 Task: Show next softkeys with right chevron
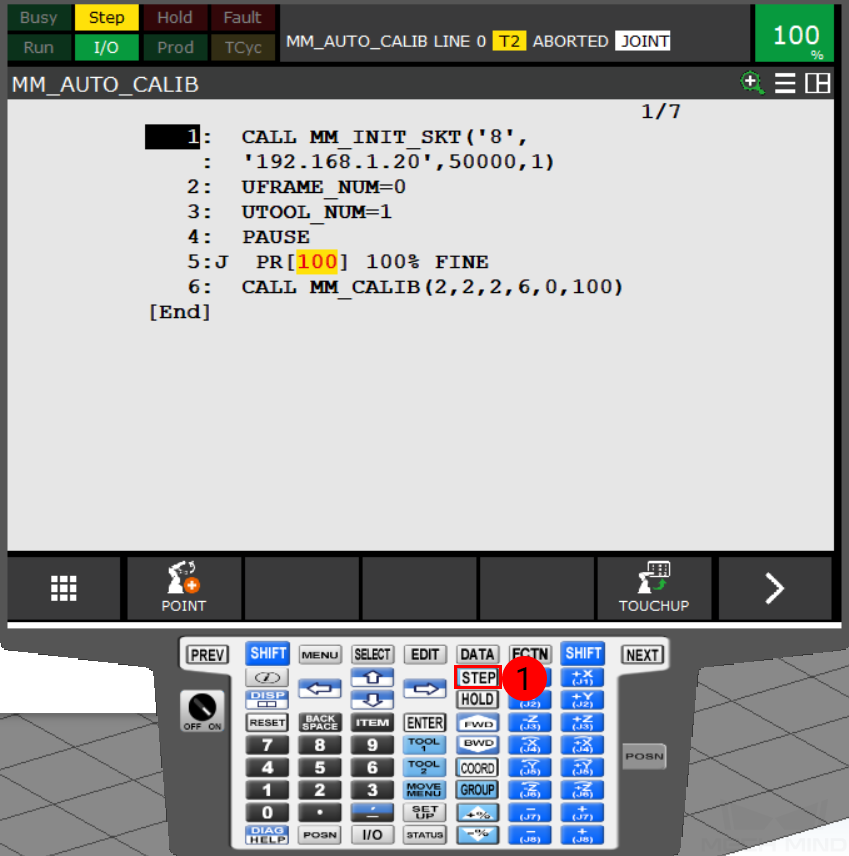click(x=774, y=588)
